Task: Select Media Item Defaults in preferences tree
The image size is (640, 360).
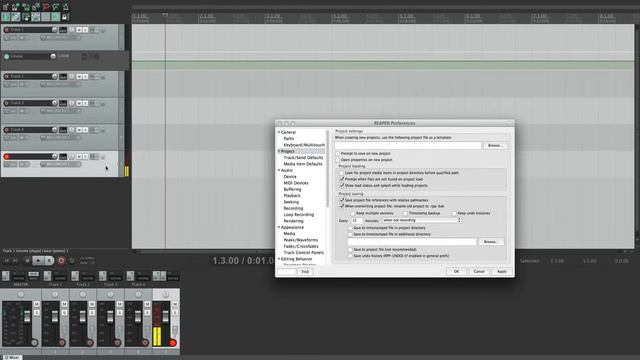Action: pyautogui.click(x=303, y=164)
